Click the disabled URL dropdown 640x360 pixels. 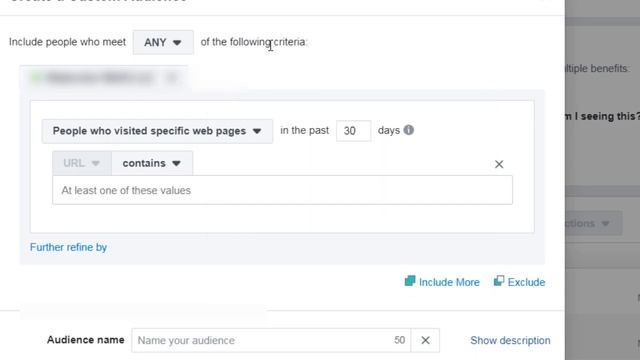click(82, 163)
